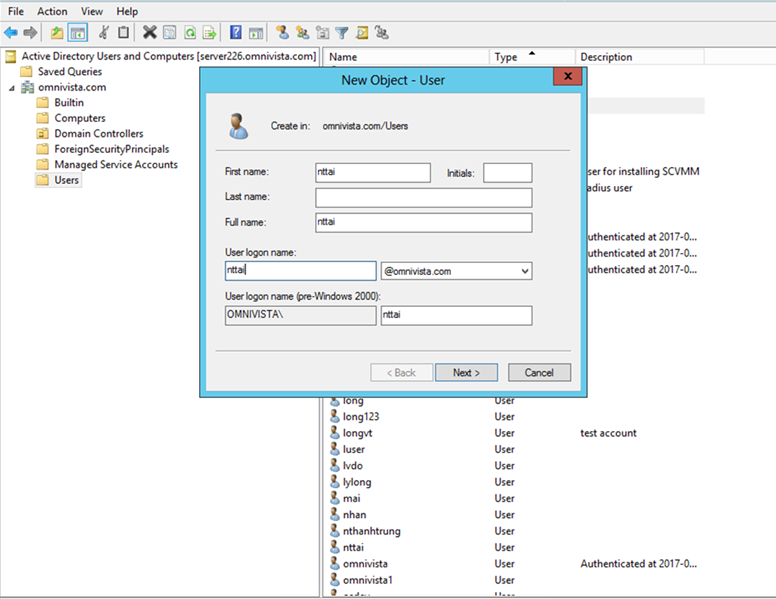Viewport: 776px width, 599px height.
Task: Click the Cut scissors icon
Action: [104, 33]
